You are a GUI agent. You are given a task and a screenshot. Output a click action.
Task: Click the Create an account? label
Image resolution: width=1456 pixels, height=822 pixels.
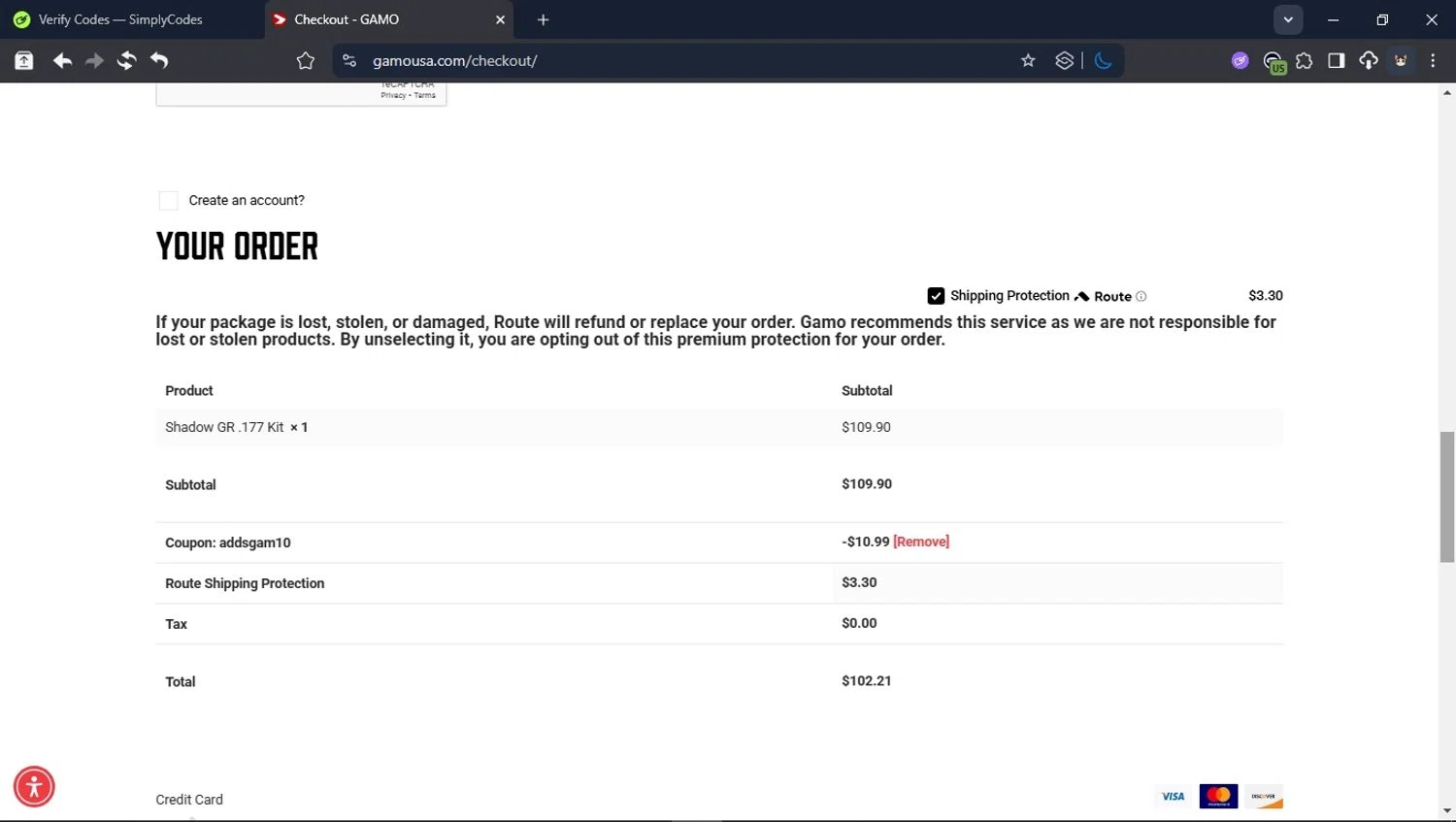tap(247, 201)
